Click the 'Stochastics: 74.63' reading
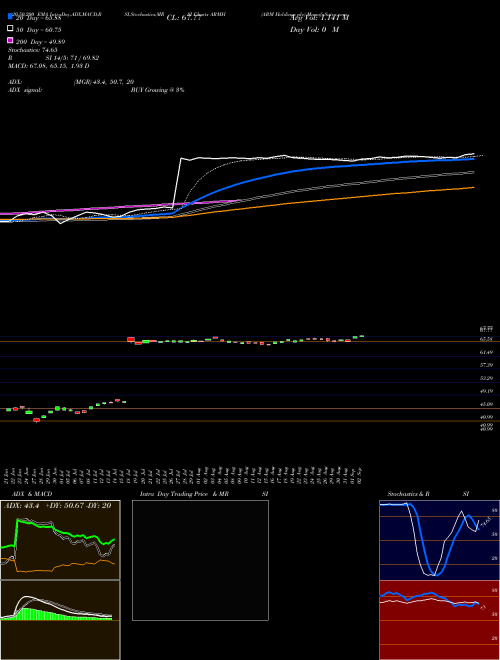The height and width of the screenshot is (660, 500). coord(33,50)
